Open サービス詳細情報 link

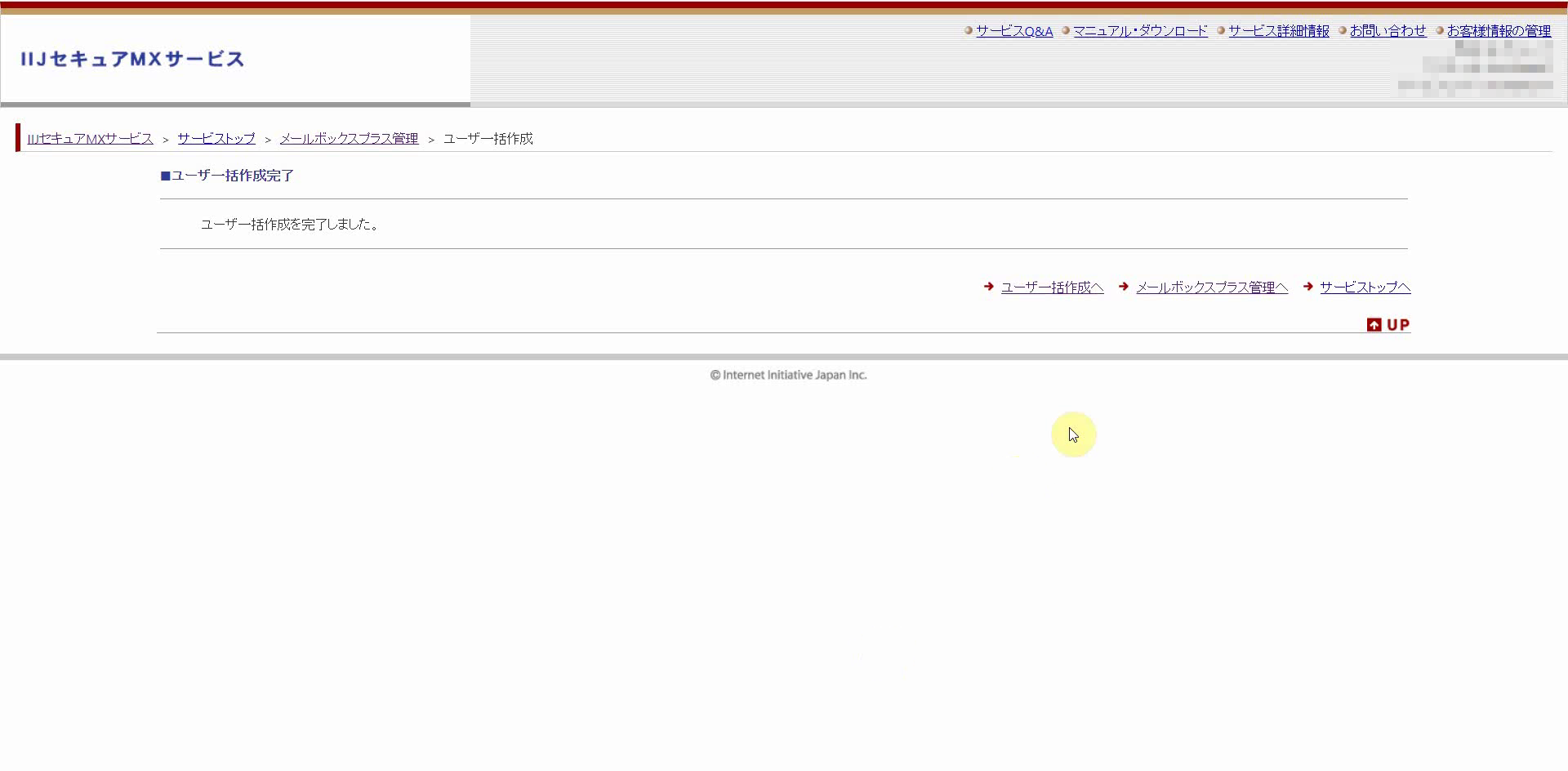coord(1279,31)
